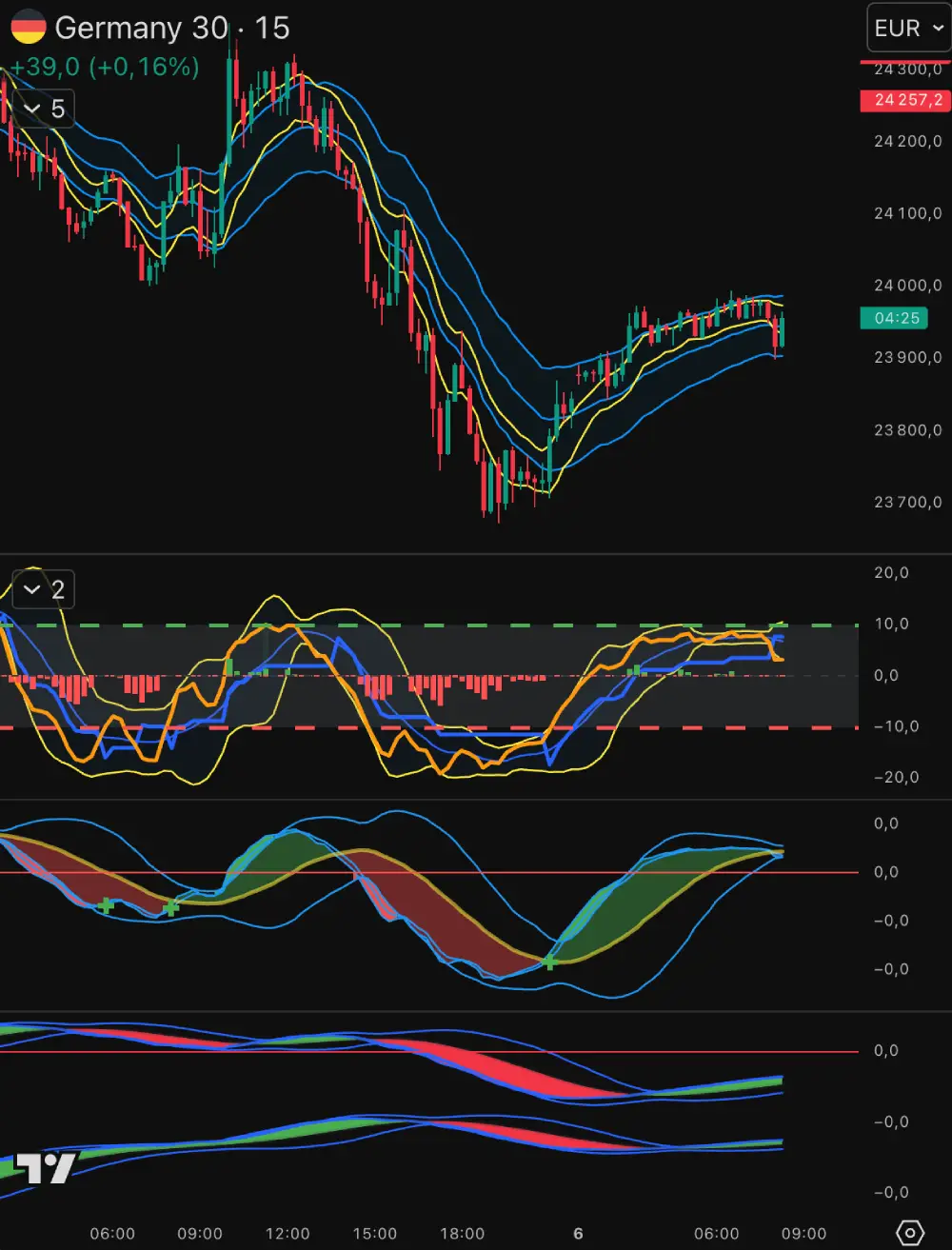Click the green 04:25 countdown label
Viewport: 952px width, 1250px height.
[x=896, y=318]
